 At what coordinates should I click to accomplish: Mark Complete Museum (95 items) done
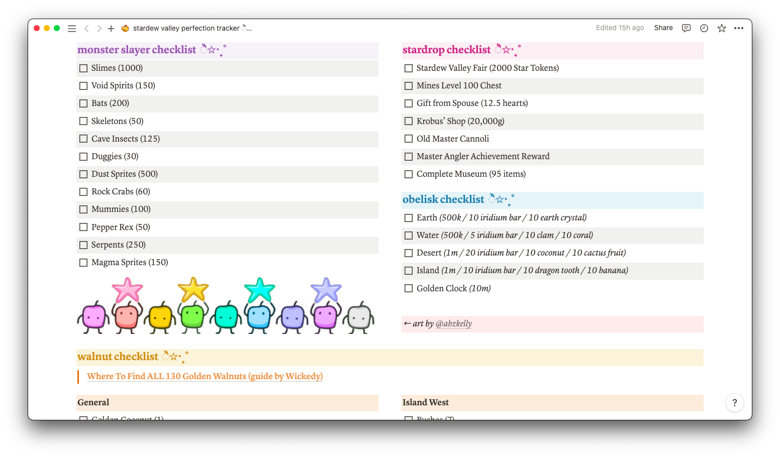point(408,174)
